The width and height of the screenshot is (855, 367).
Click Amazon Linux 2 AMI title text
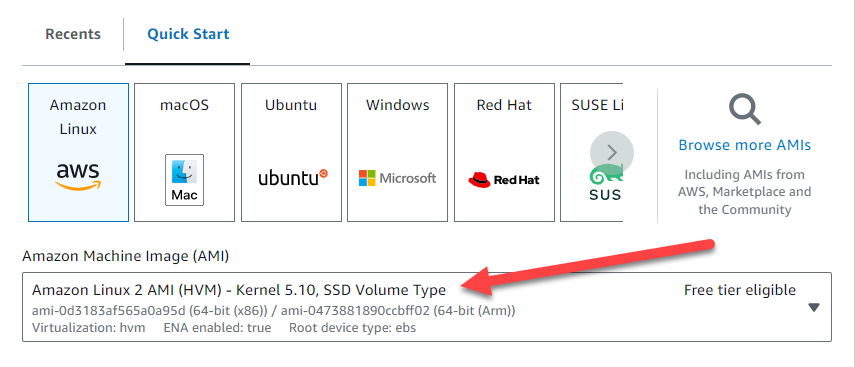(239, 290)
